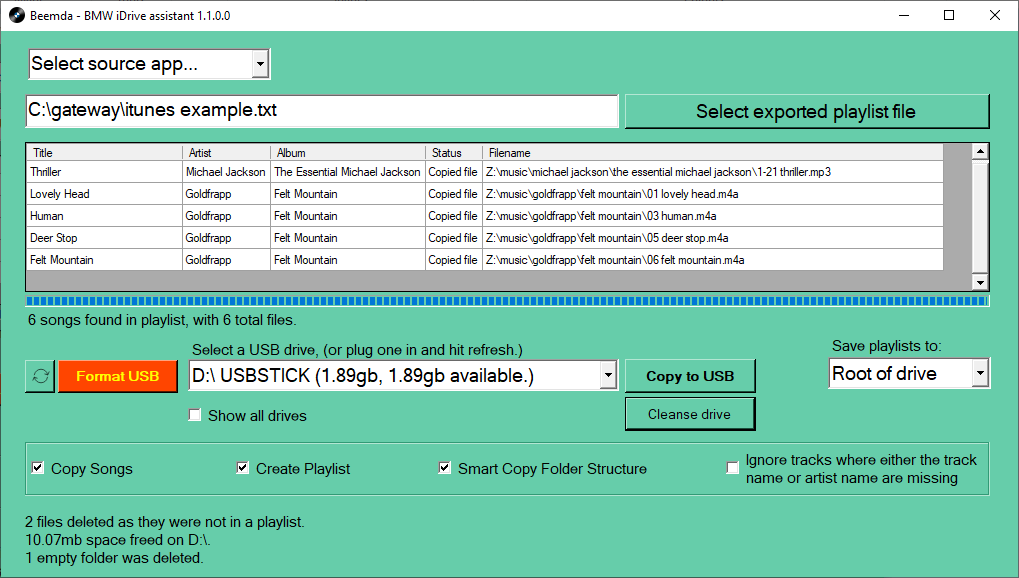Viewport: 1019px width, 578px height.
Task: Close the Beemda window
Action: 995,15
